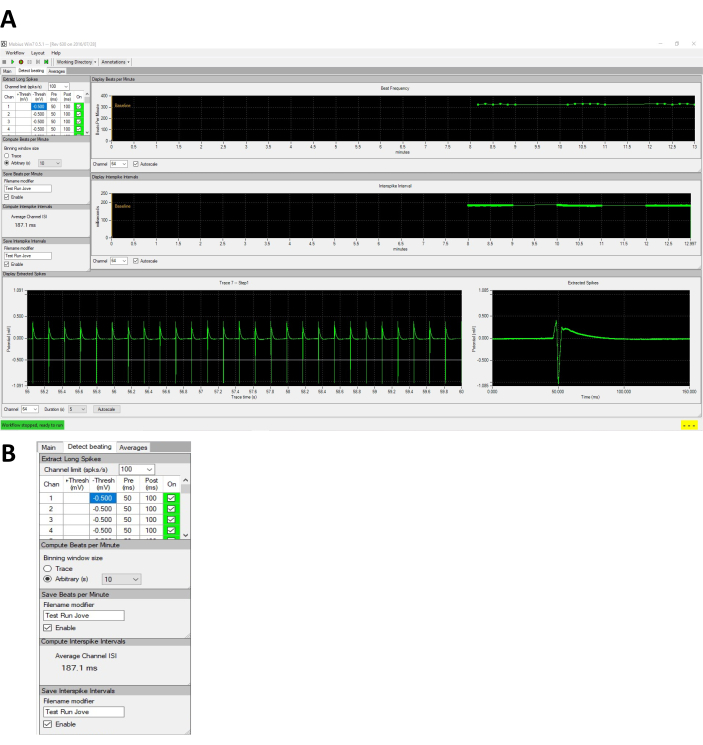This screenshot has height=745, width=703.
Task: Open the Working Directory dropdown
Action: (x=75, y=62)
